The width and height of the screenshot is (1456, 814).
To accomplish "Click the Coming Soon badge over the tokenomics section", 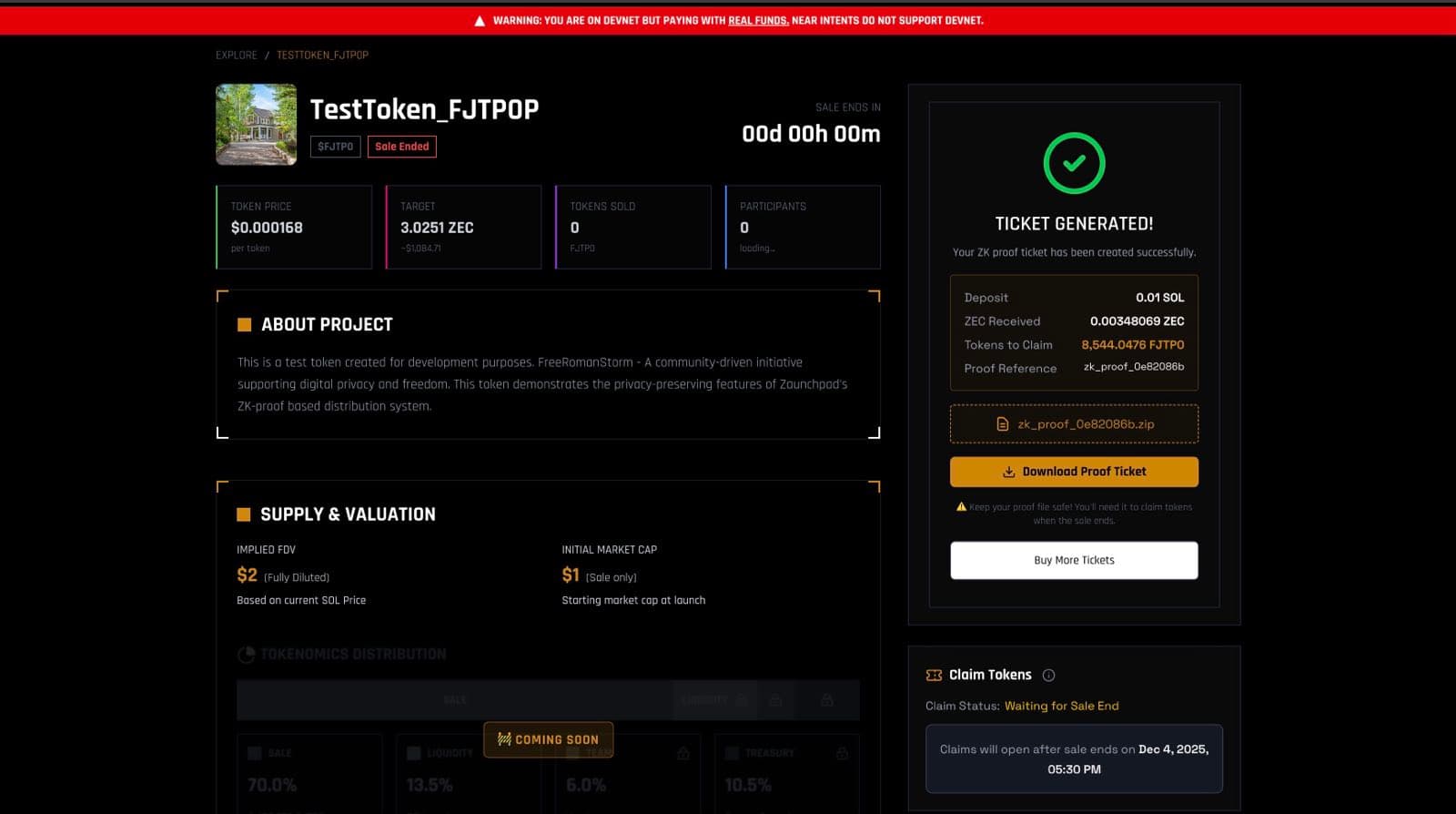I will (x=548, y=739).
